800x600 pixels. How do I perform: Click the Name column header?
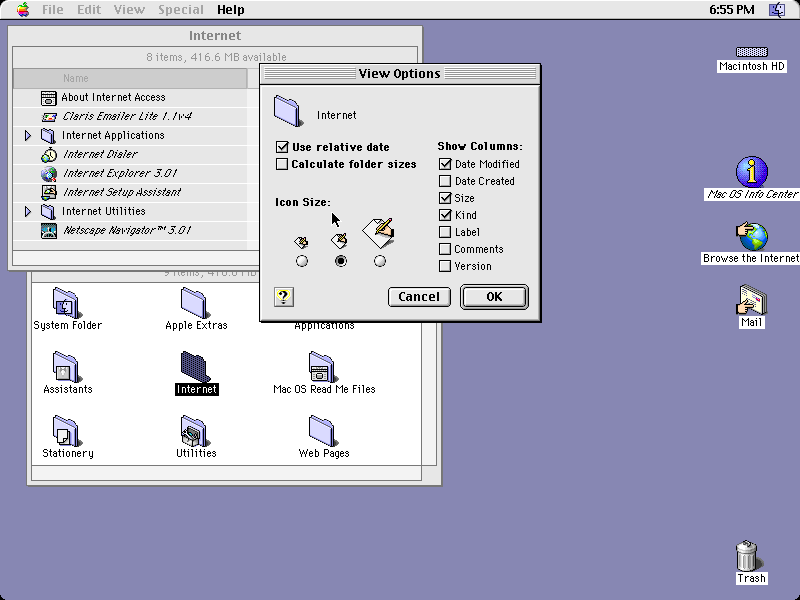point(130,78)
